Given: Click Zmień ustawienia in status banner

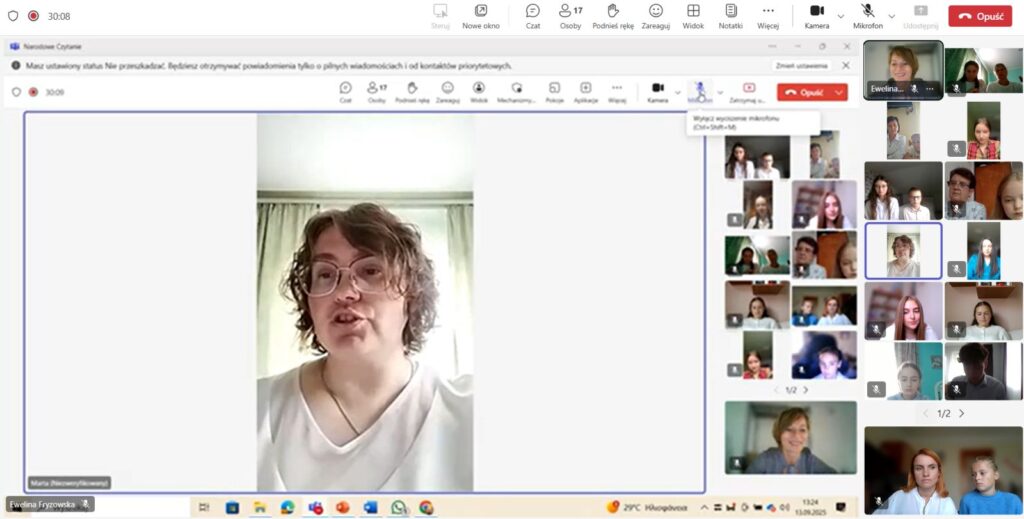Looking at the screenshot, I should click(802, 65).
